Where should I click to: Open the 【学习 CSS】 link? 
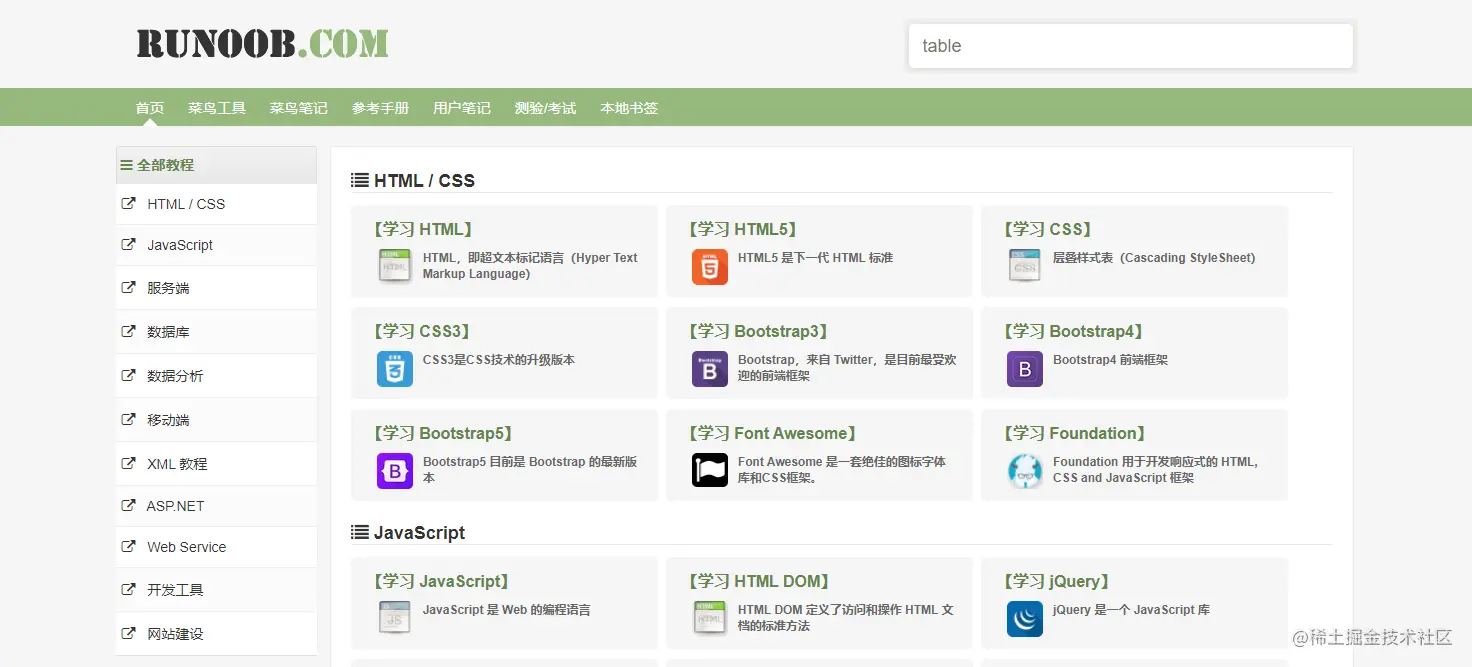point(1046,229)
